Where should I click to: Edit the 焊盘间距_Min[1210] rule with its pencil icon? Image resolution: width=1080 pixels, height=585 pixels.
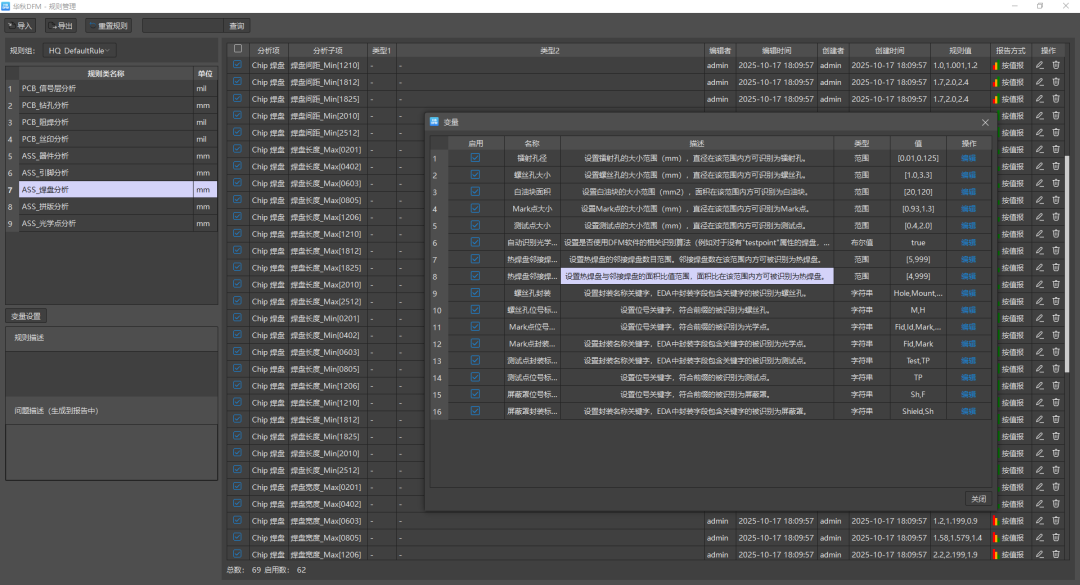tap(1039, 65)
